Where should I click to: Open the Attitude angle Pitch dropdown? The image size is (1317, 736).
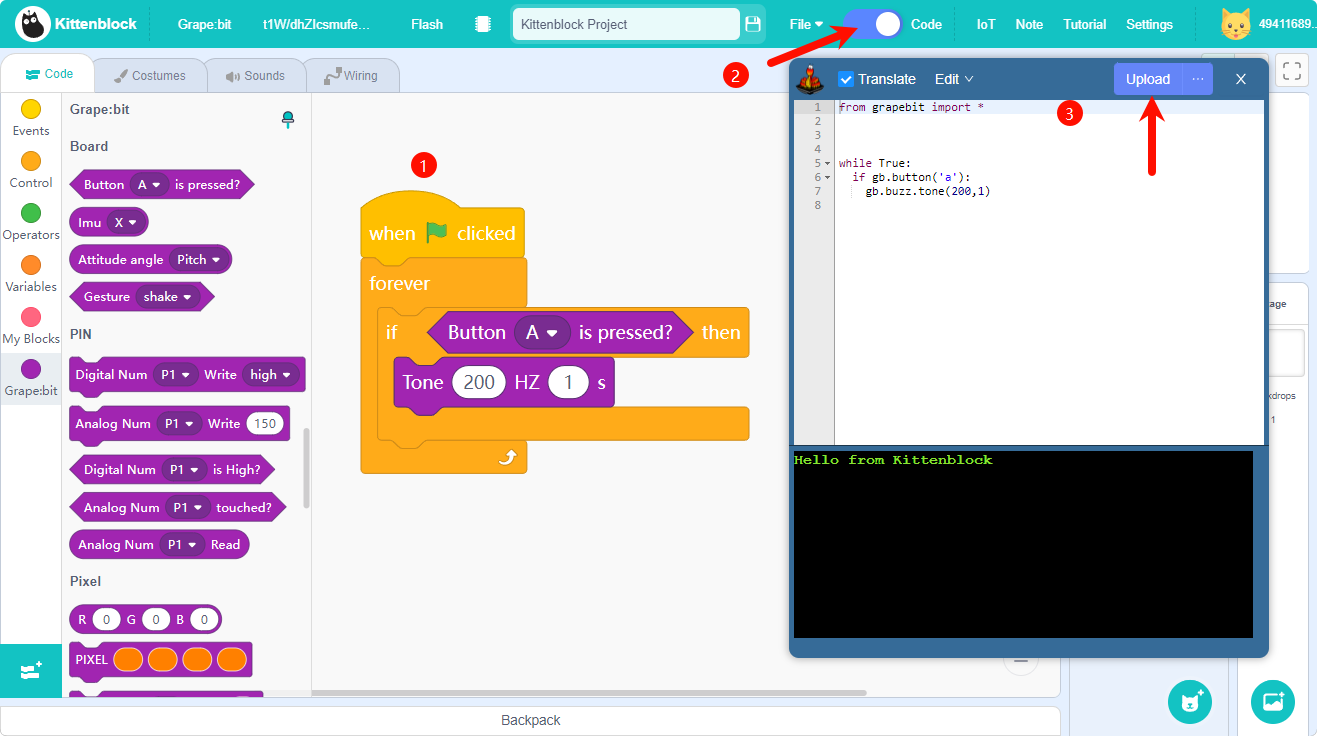click(x=198, y=259)
